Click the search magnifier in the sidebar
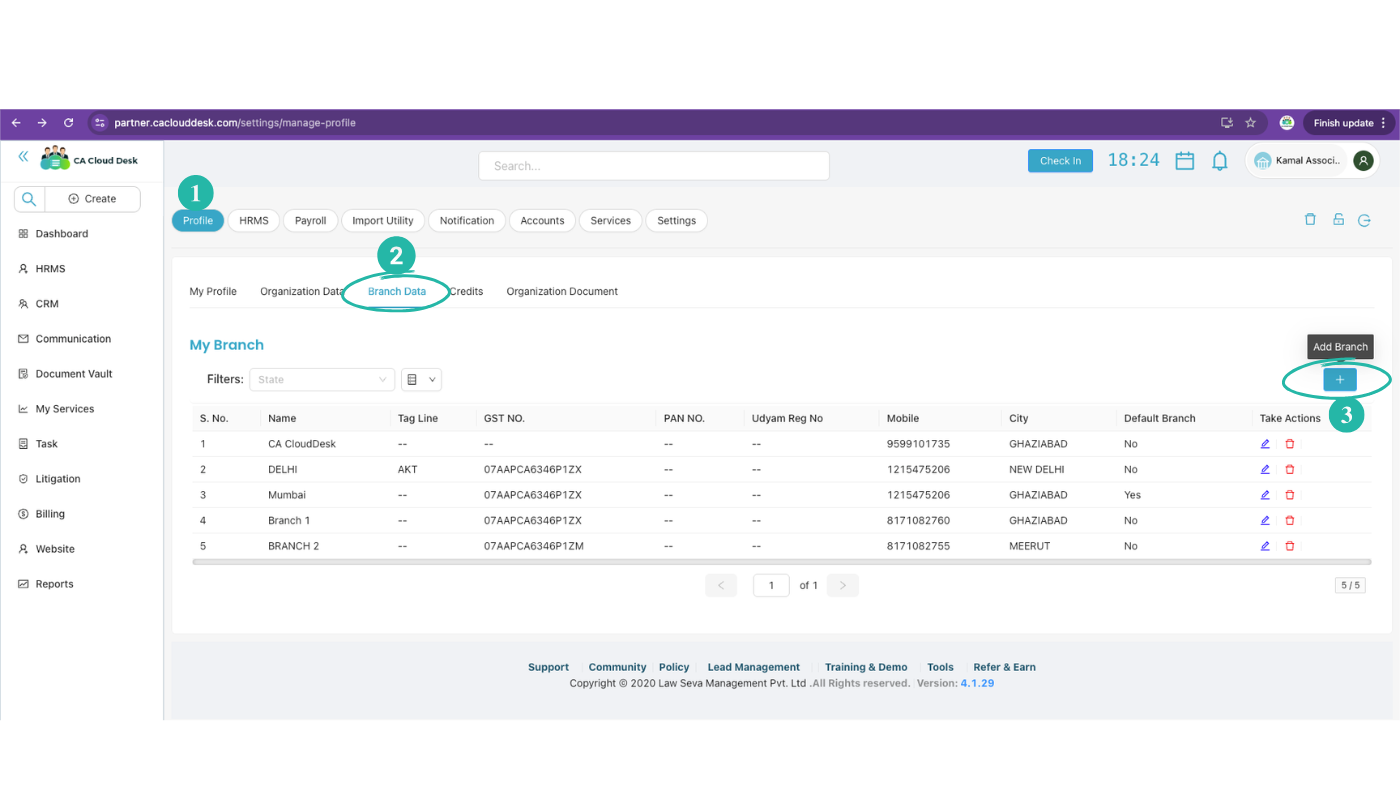The width and height of the screenshot is (1400, 800). tap(28, 199)
